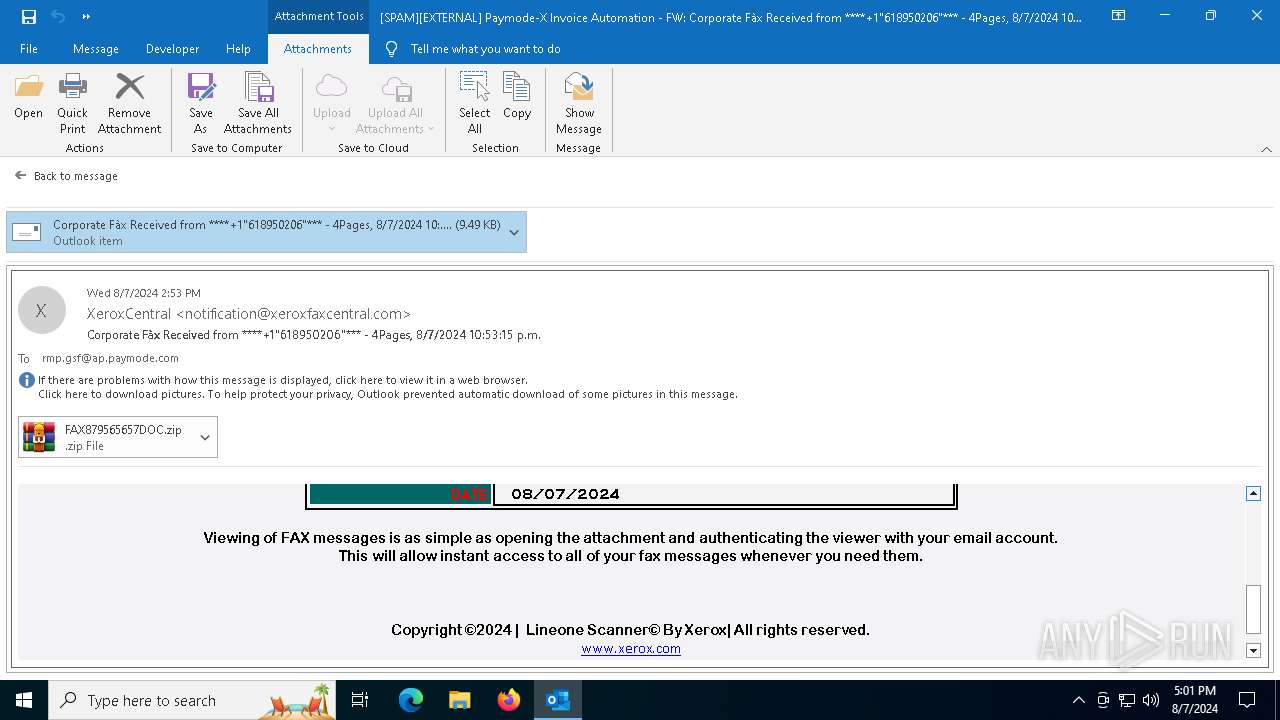Open Windows Start menu
Screen dimensions: 1280x720
coord(24,700)
